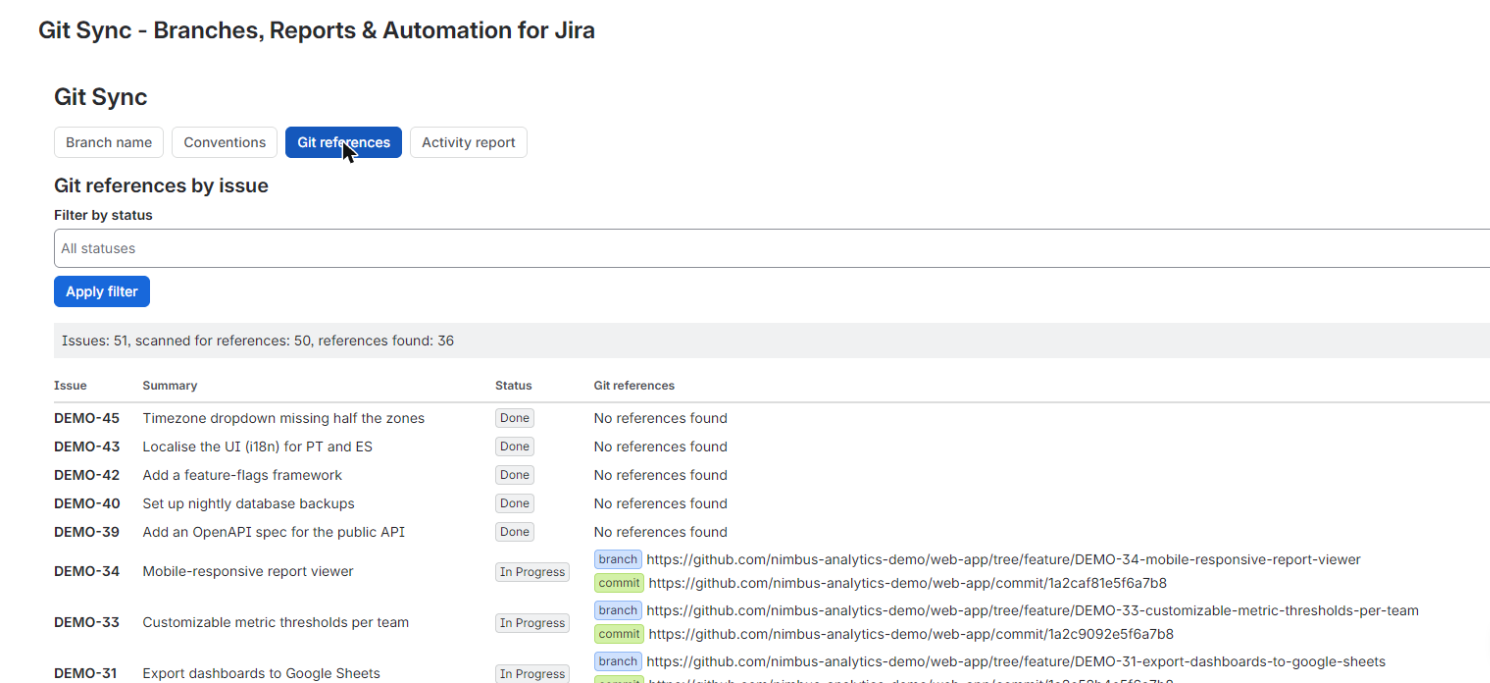This screenshot has height=683, width=1490.
Task: Click the In Progress badge for DEMO-34
Action: 532,572
